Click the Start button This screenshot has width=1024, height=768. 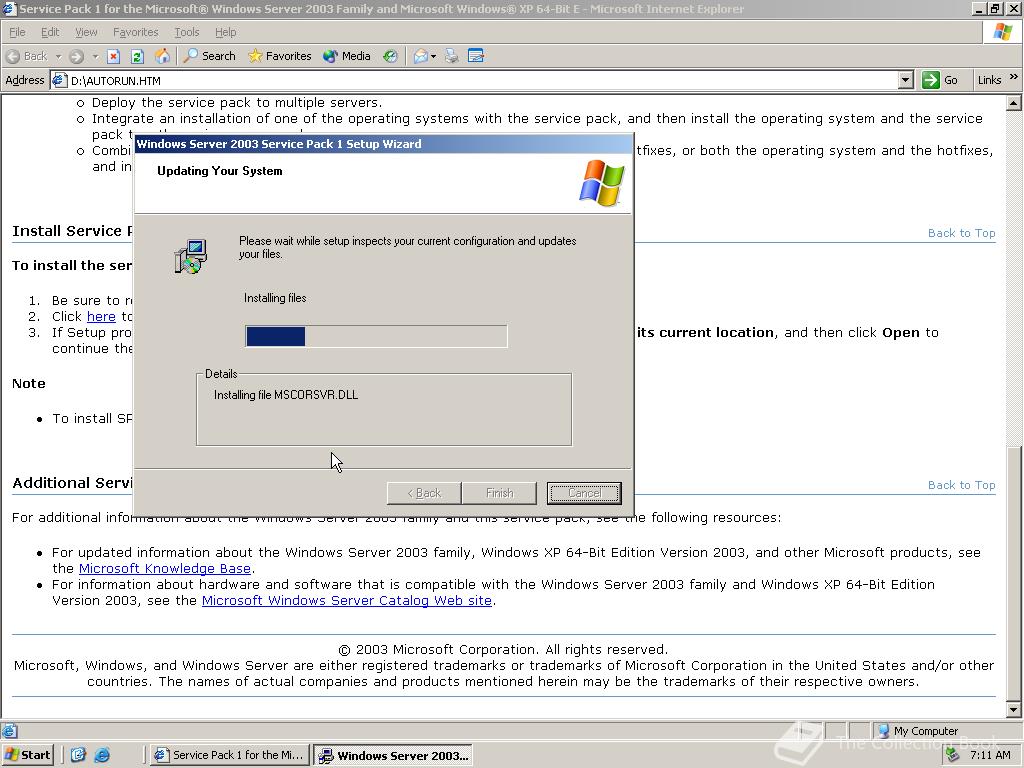(27, 755)
